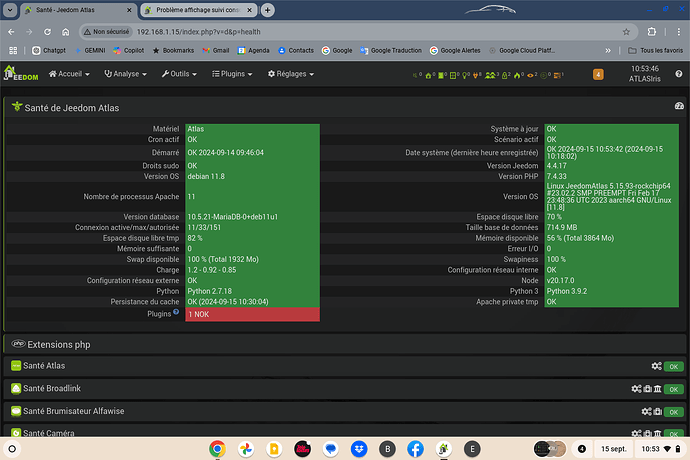Click the window summary icon in header
690x460 pixels.
pyautogui.click(x=453, y=75)
